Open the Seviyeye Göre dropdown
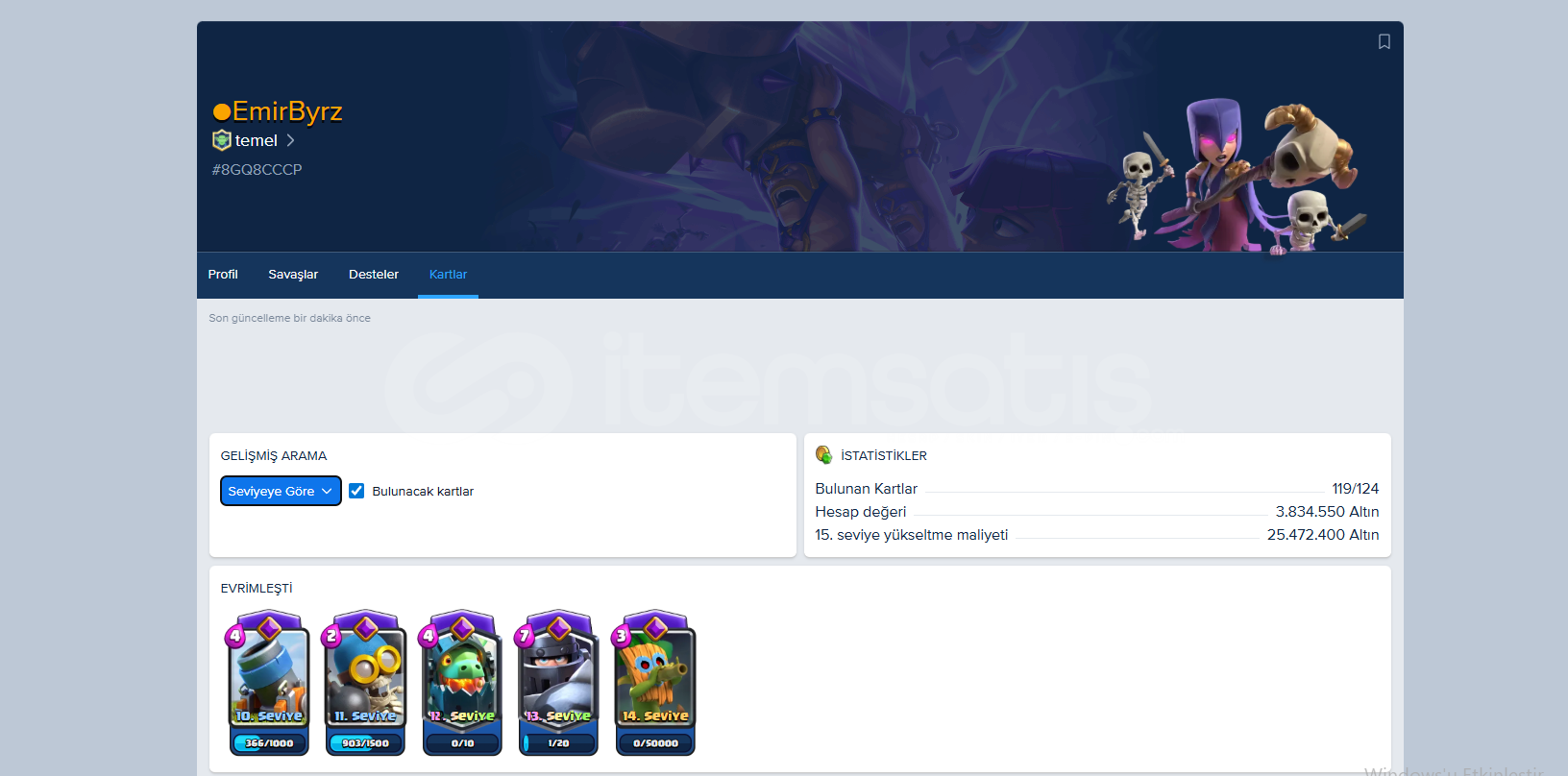The image size is (1568, 776). click(x=281, y=491)
